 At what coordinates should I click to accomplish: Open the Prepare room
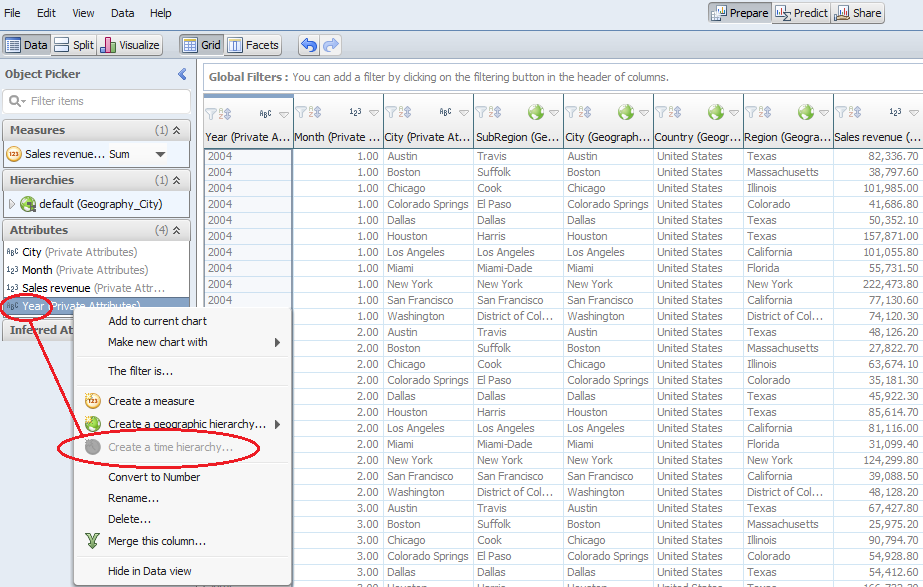(x=740, y=13)
